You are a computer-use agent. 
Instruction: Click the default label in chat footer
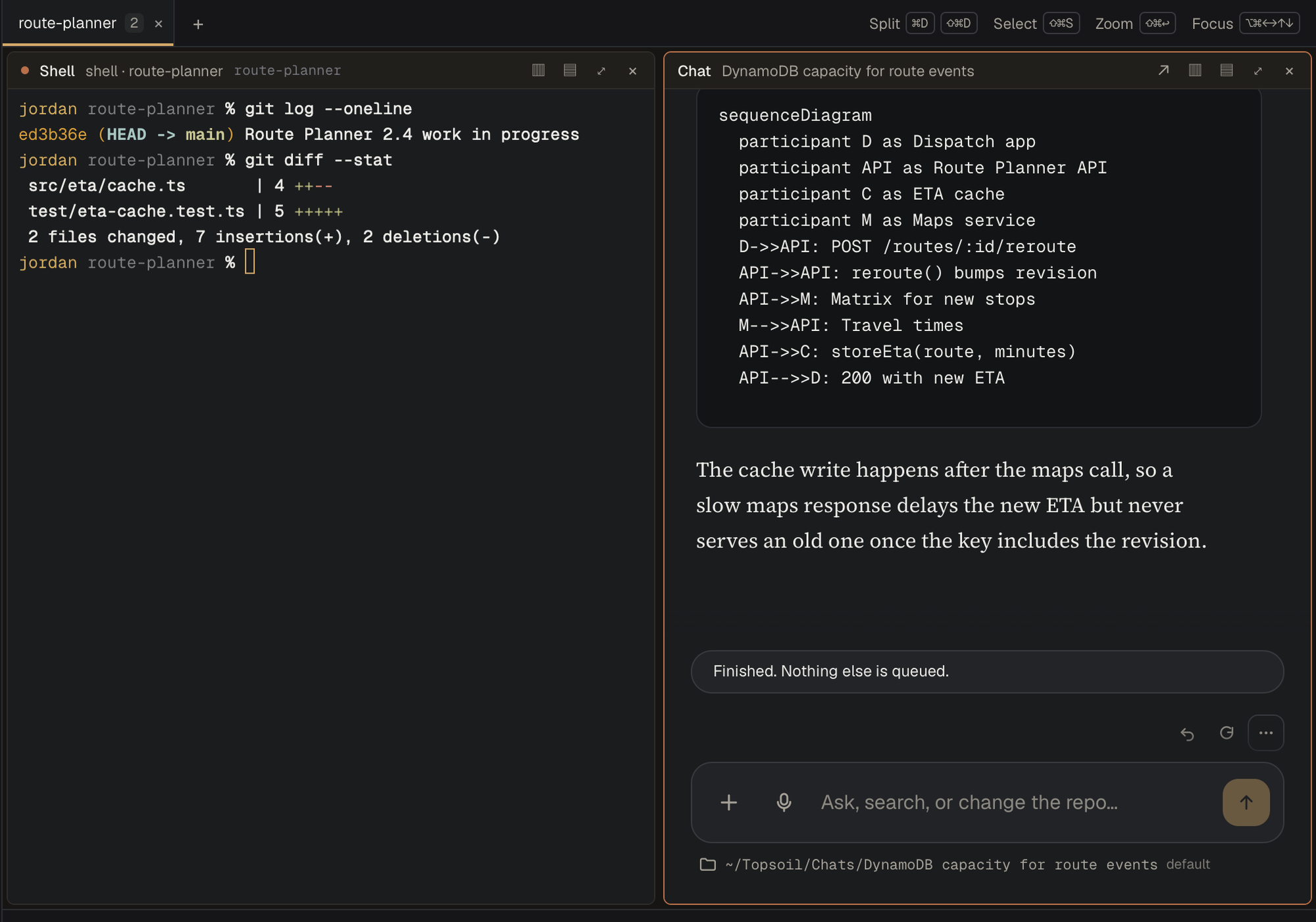pos(1188,865)
